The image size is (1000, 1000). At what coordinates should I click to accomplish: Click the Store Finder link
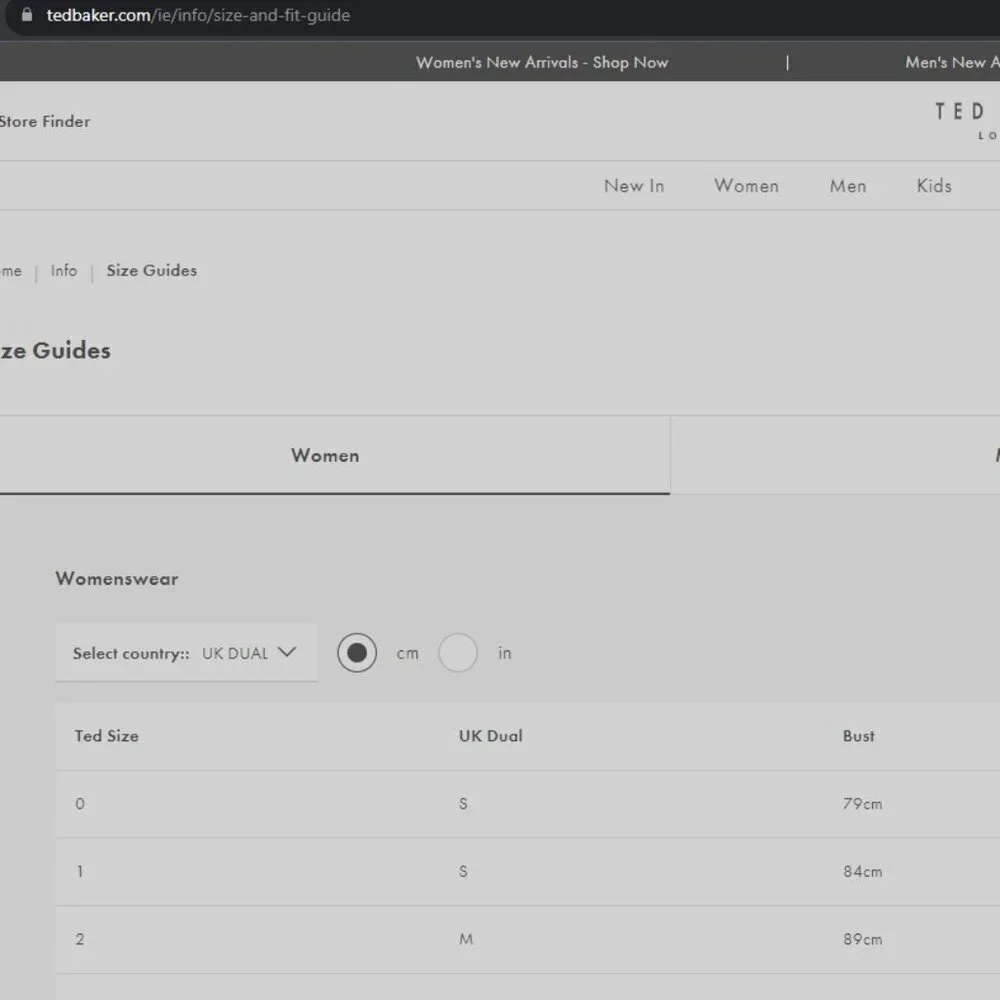[45, 121]
